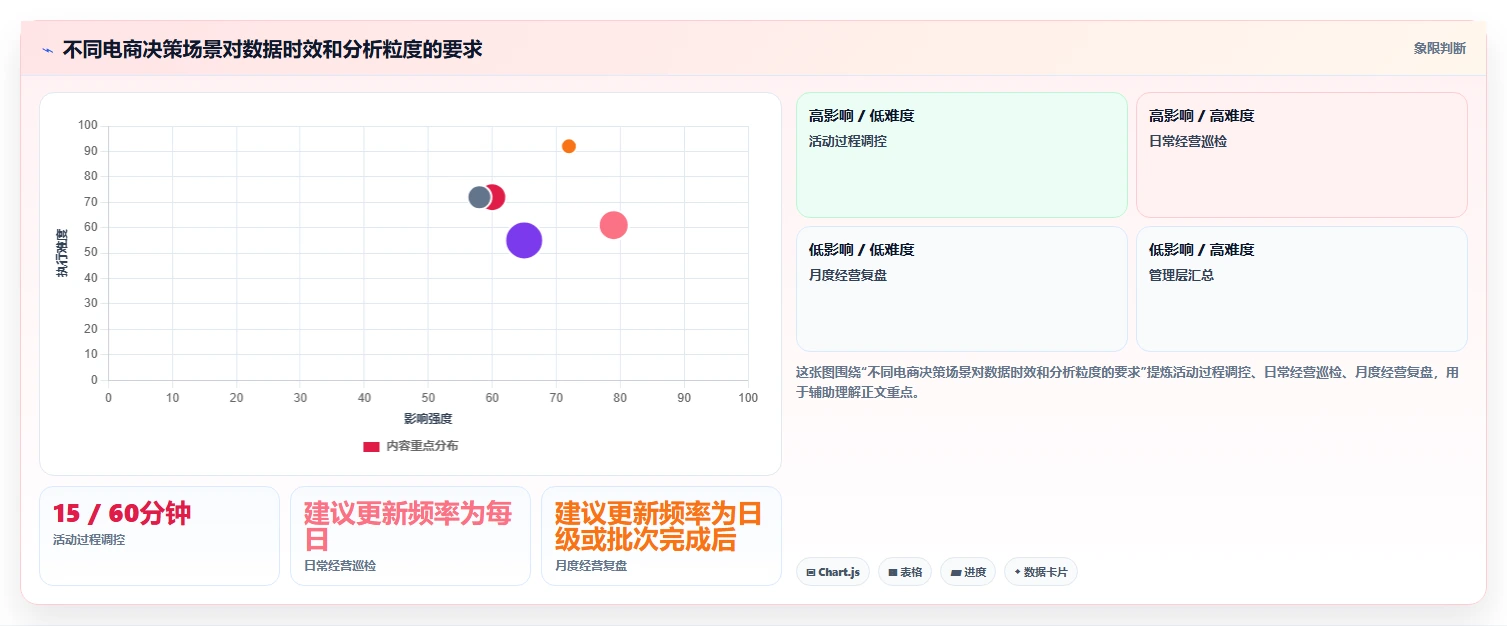Click the pink bubble in the chart

[x=614, y=225]
